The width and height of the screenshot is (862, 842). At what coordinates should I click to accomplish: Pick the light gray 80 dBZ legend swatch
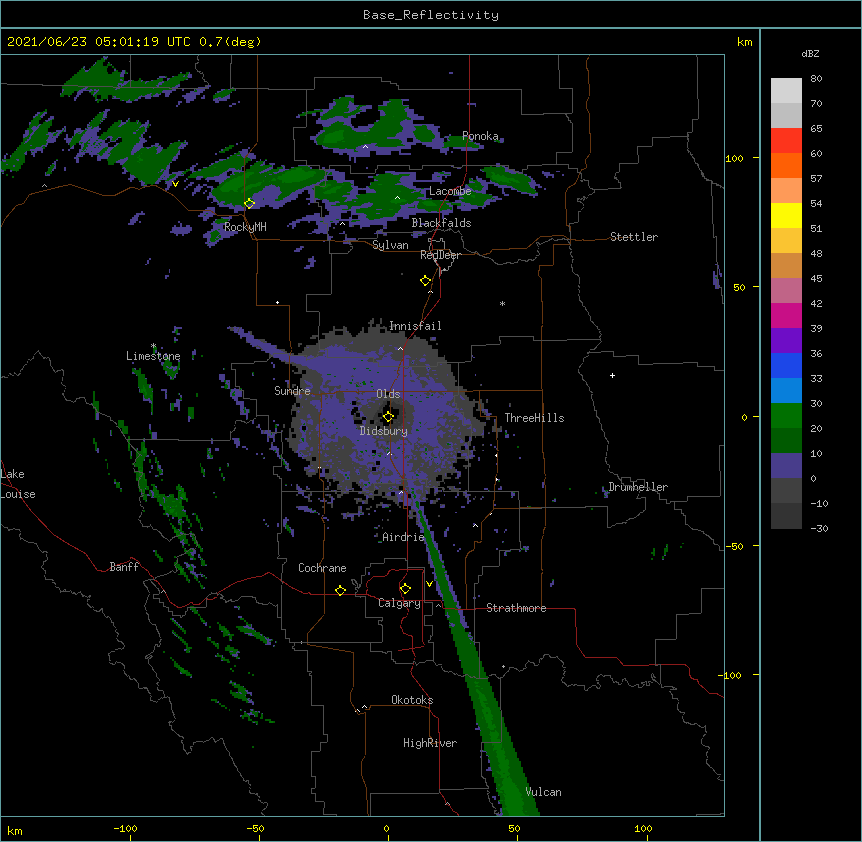[786, 90]
